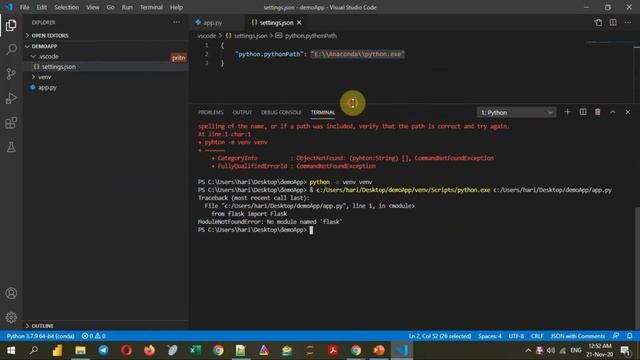640x360 pixels.
Task: Click the open changes icon in editor toolbar
Action: 598,22
